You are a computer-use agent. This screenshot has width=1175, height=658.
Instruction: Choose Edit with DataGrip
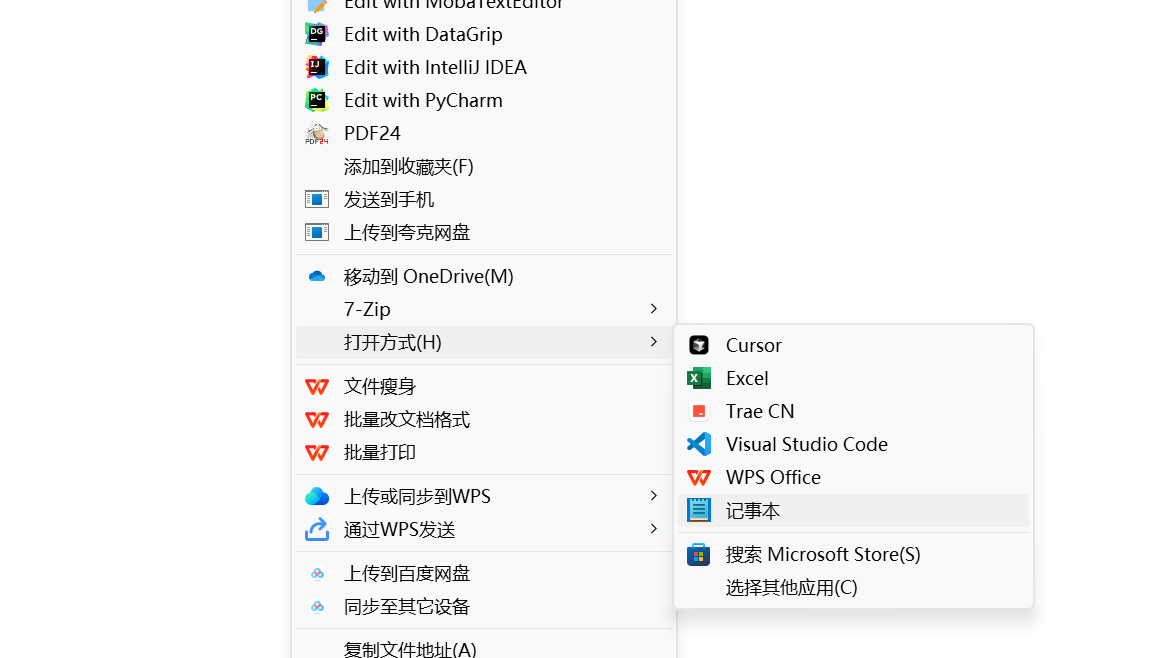483,34
